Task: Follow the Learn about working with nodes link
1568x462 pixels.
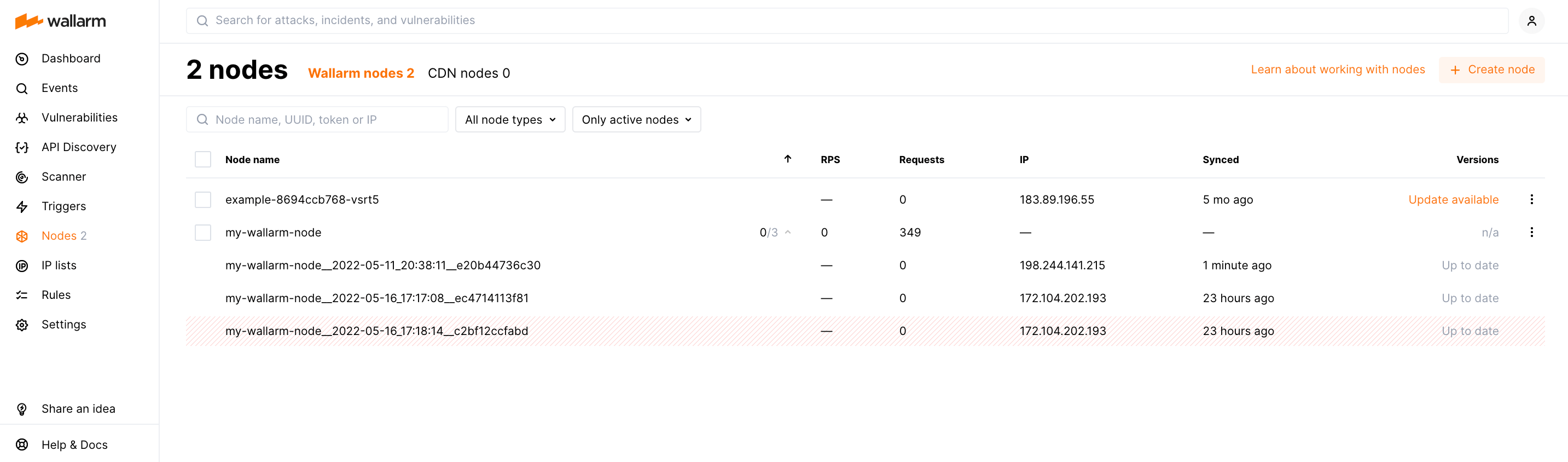Action: coord(1337,70)
